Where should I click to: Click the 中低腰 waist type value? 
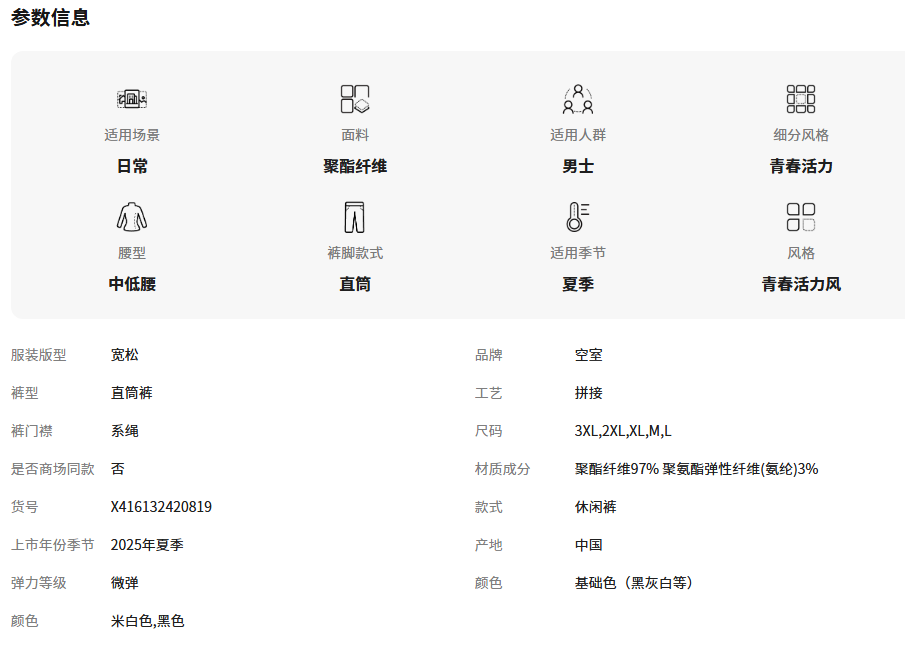[132, 284]
